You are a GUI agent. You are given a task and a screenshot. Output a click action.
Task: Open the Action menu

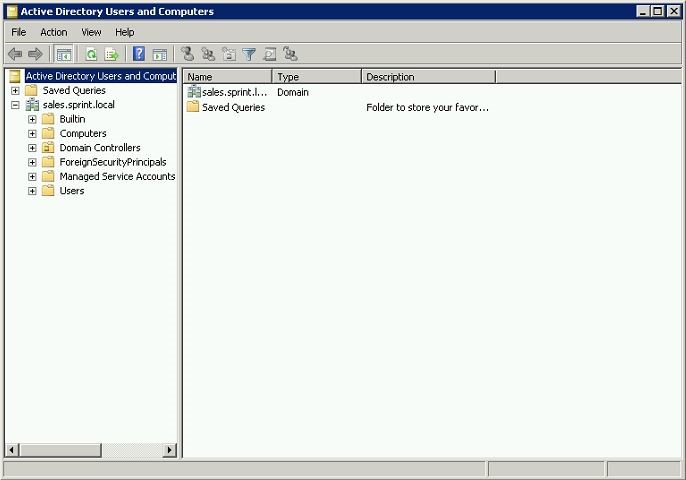54,32
